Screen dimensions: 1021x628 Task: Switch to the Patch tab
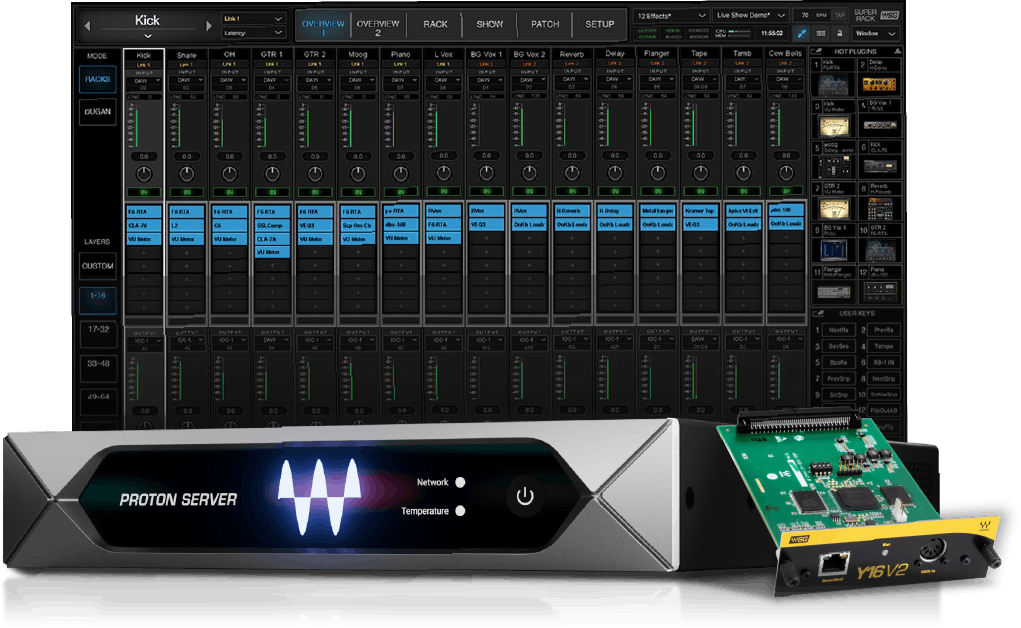545,24
